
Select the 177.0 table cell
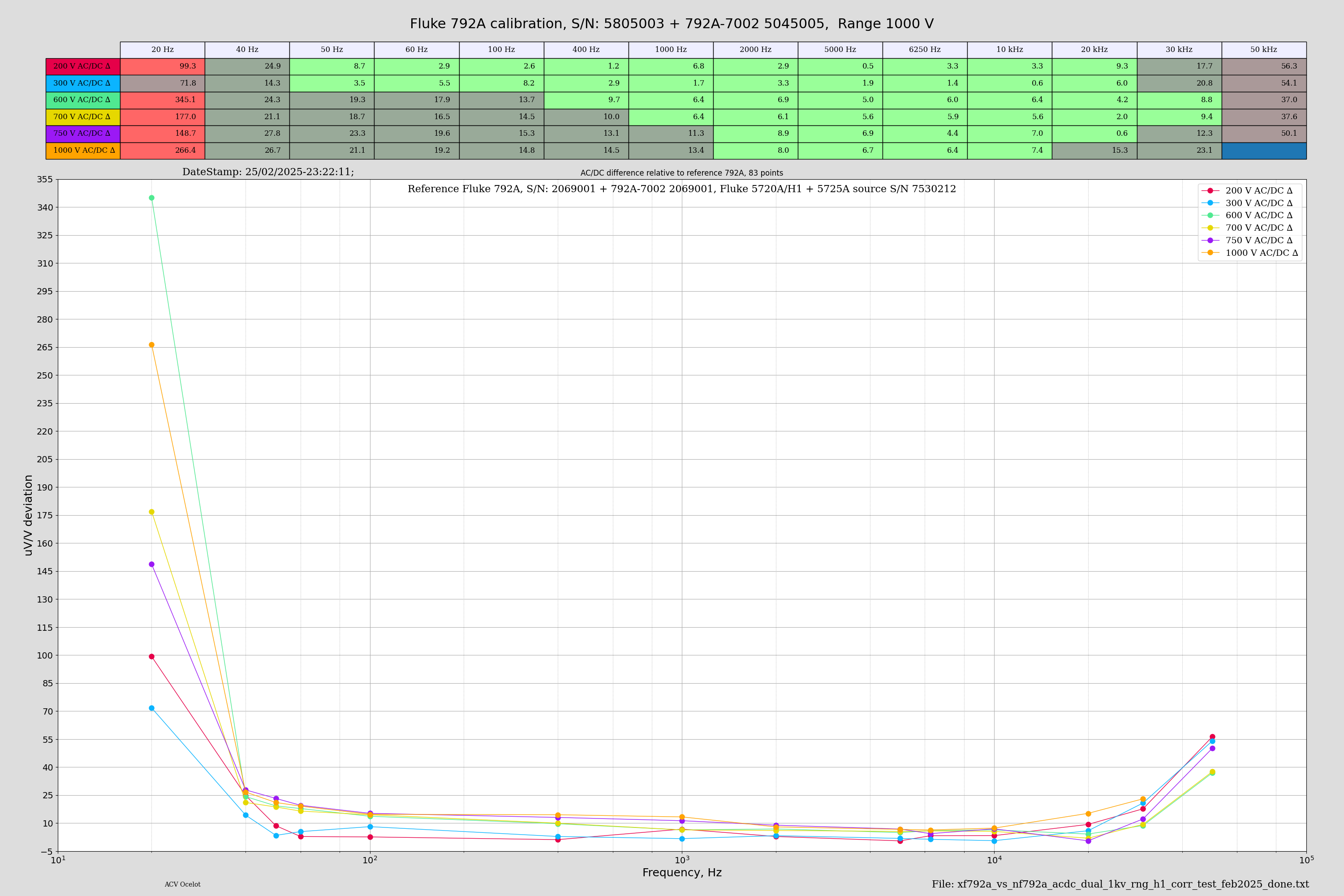[x=162, y=117]
